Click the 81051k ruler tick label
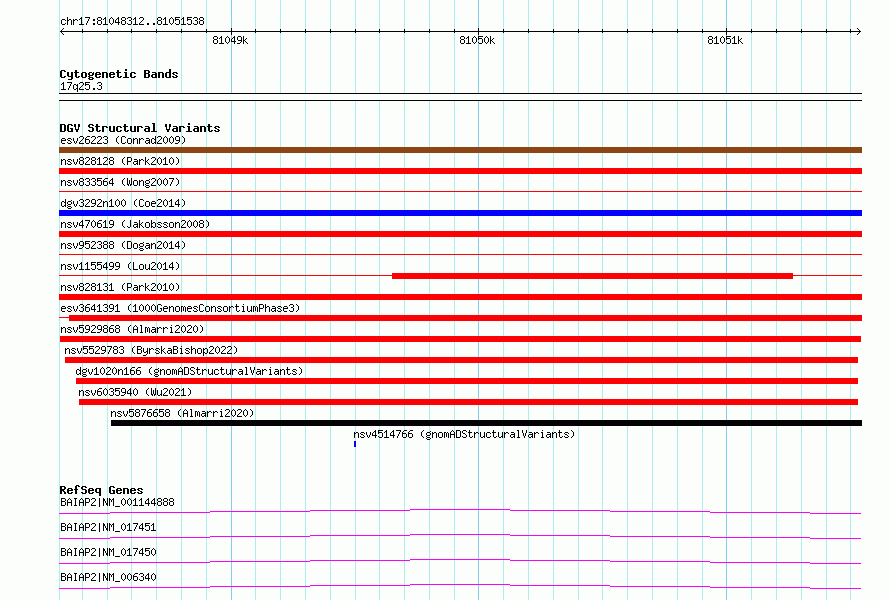This screenshot has width=890, height=600. click(725, 40)
